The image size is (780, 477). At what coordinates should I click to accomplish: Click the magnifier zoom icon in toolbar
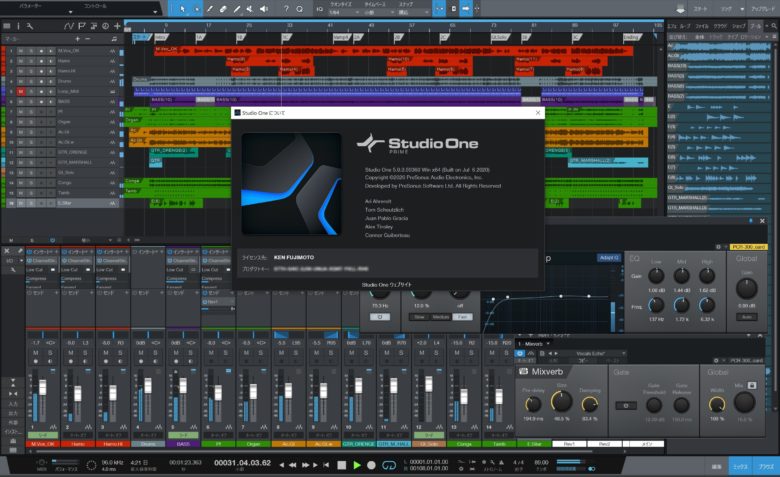(x=299, y=8)
